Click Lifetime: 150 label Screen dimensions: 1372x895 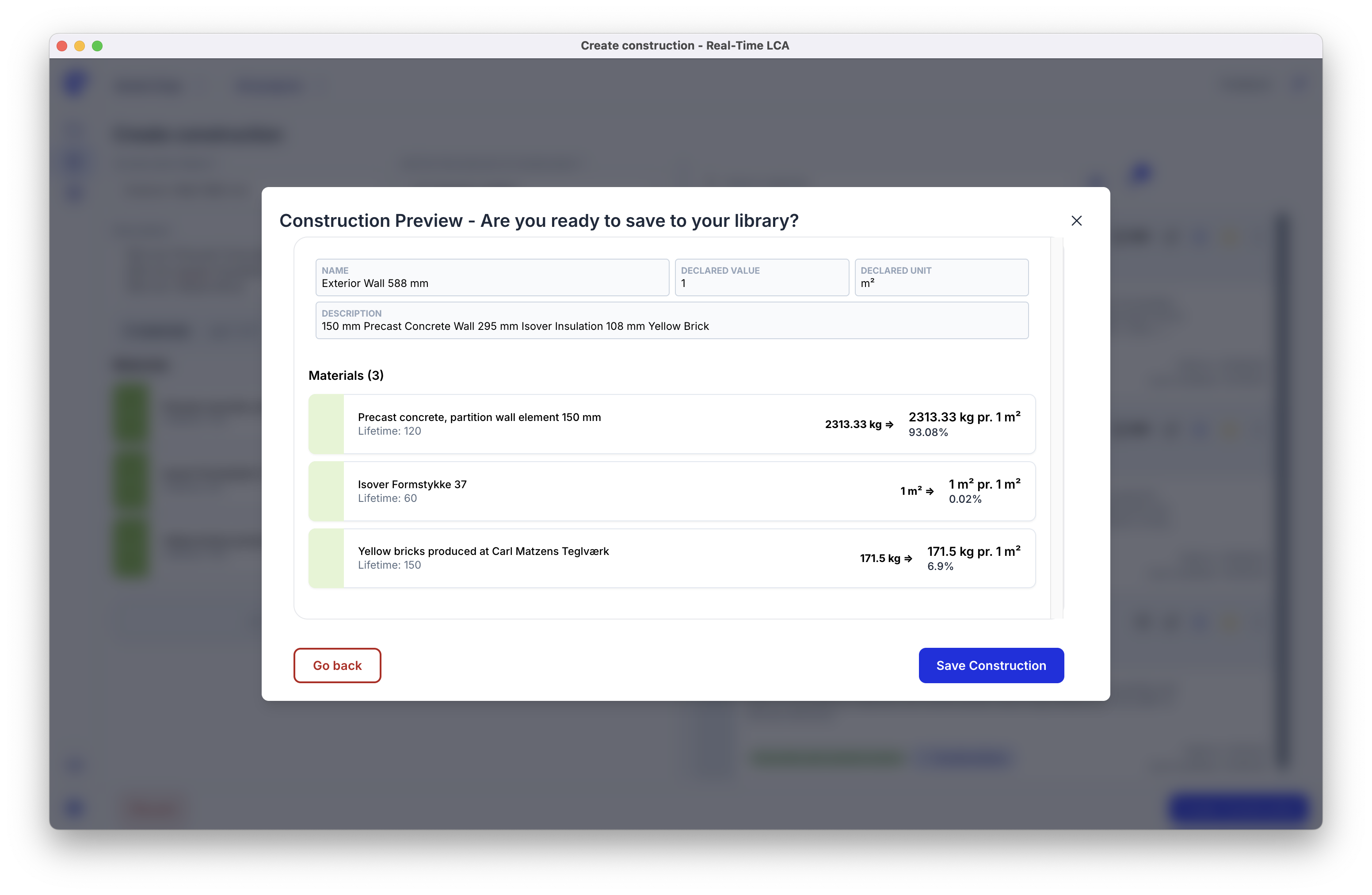tap(389, 565)
